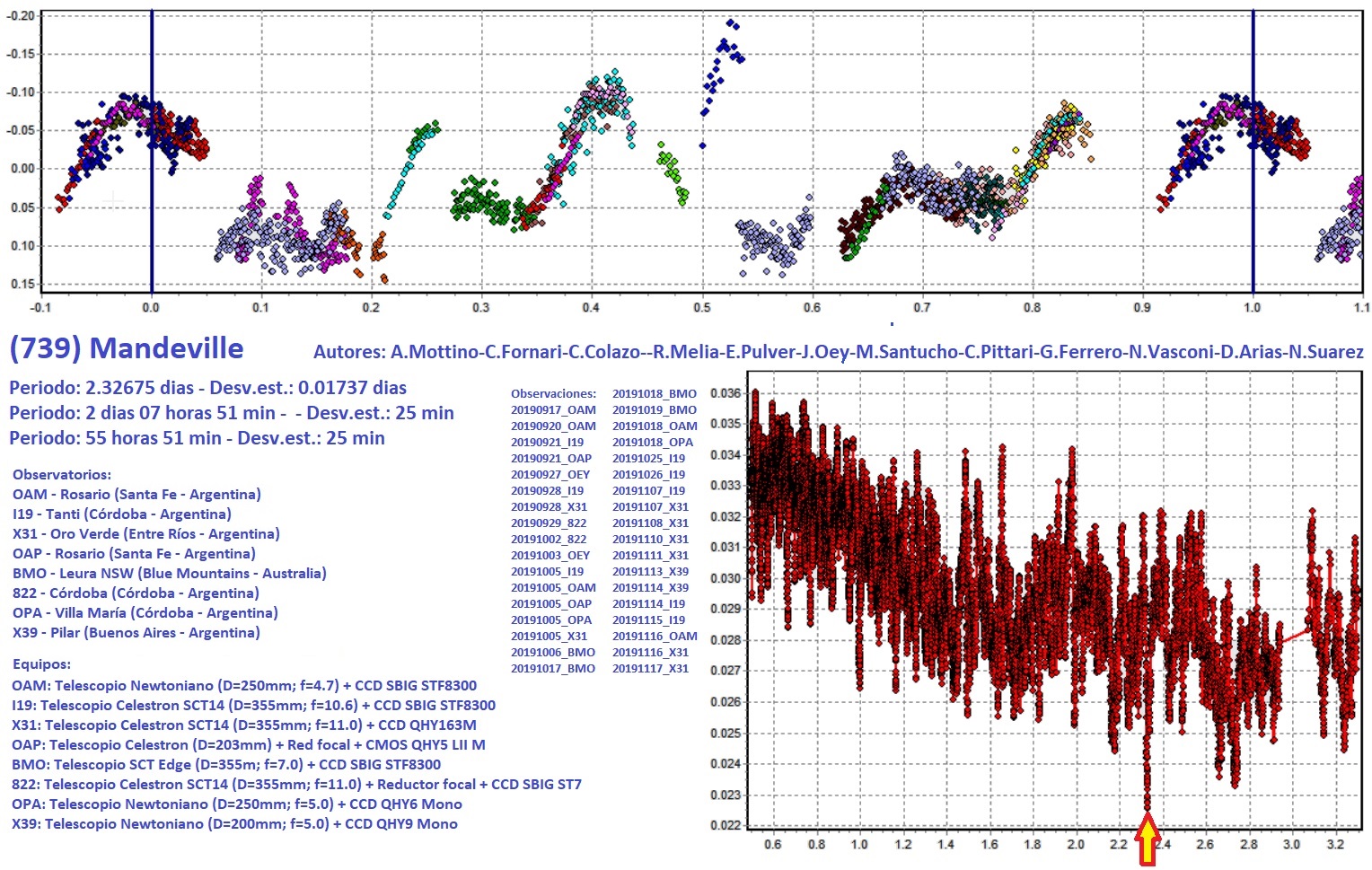The width and height of the screenshot is (1372, 870).
Task: Select the "Observaciones:" heading
Action: tap(553, 393)
